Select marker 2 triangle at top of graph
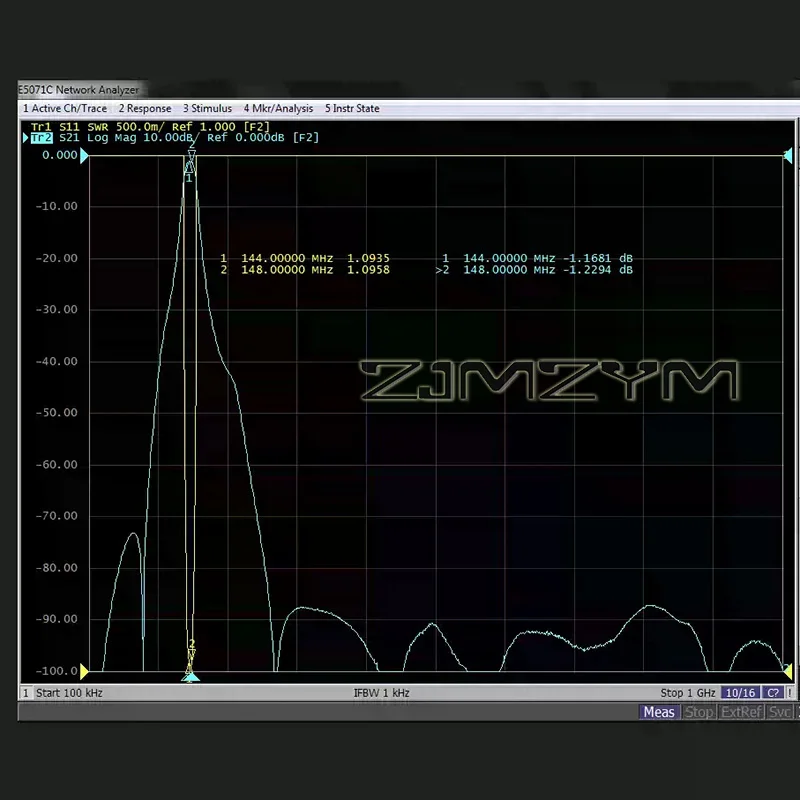 192,154
